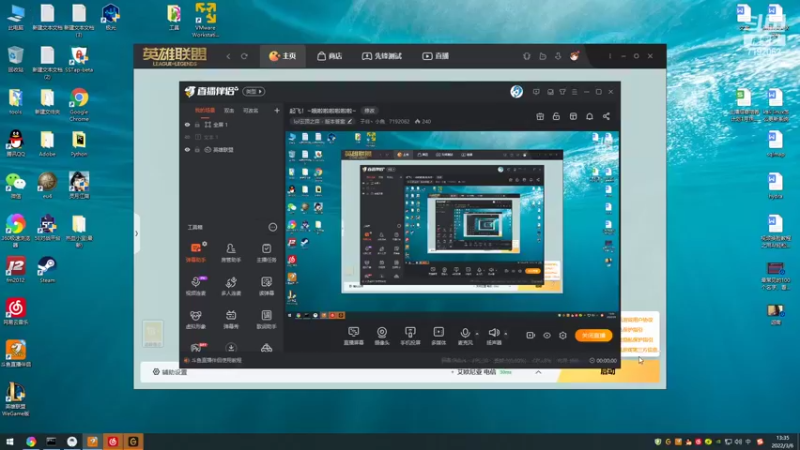The width and height of the screenshot is (800, 450).
Task: Open the 多人连麦 tool icon
Action: pyautogui.click(x=231, y=286)
